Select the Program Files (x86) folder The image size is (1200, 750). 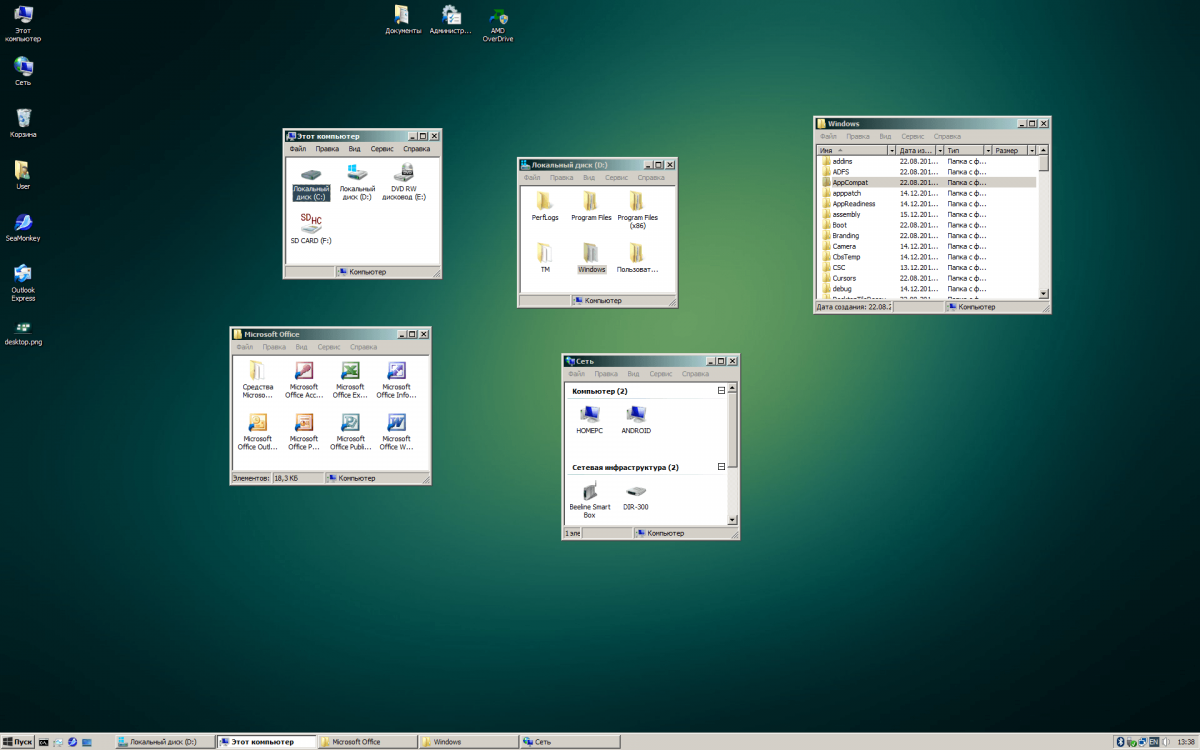pyautogui.click(x=637, y=202)
